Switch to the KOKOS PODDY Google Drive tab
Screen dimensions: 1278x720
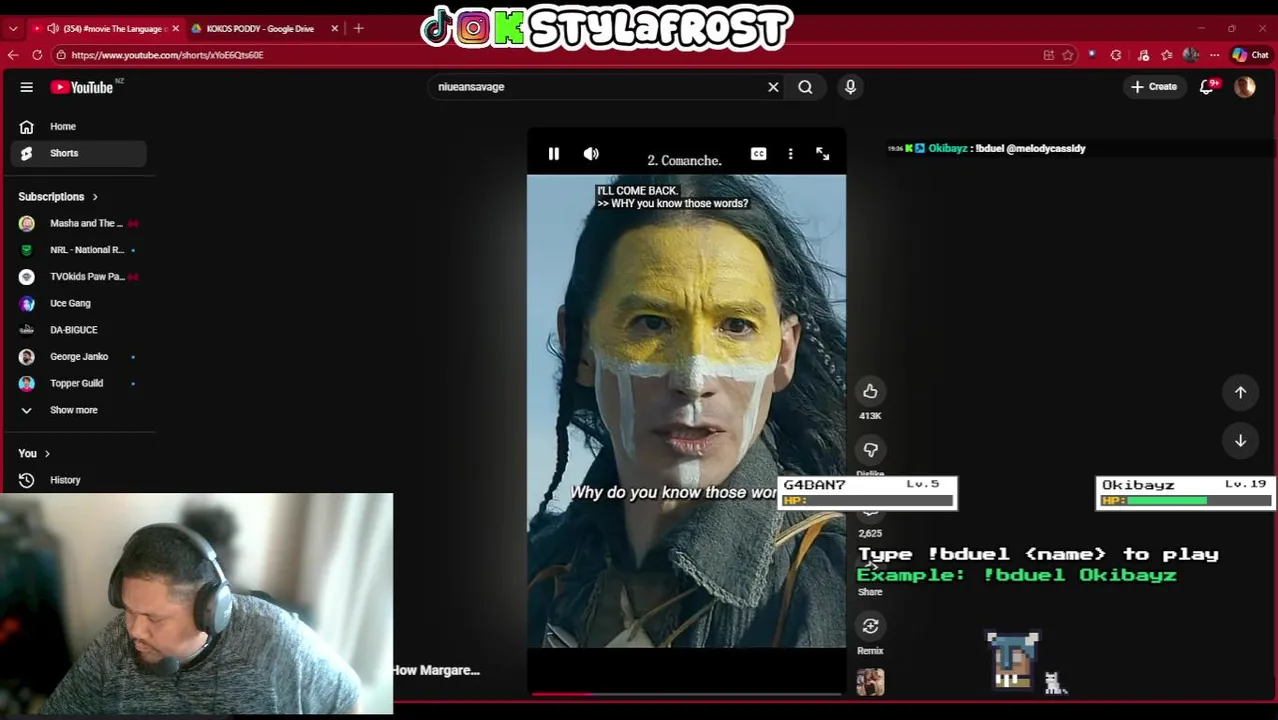(x=260, y=29)
